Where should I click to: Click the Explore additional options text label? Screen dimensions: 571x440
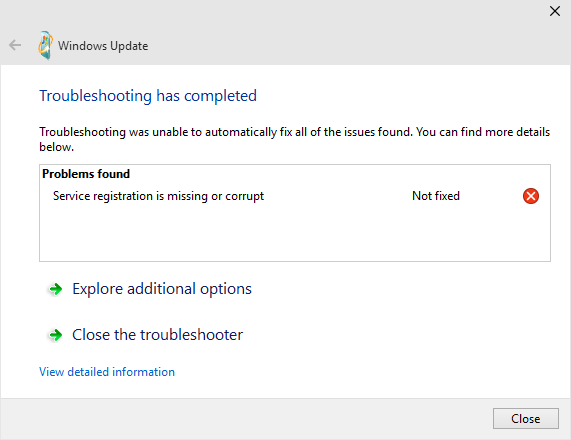pos(162,289)
